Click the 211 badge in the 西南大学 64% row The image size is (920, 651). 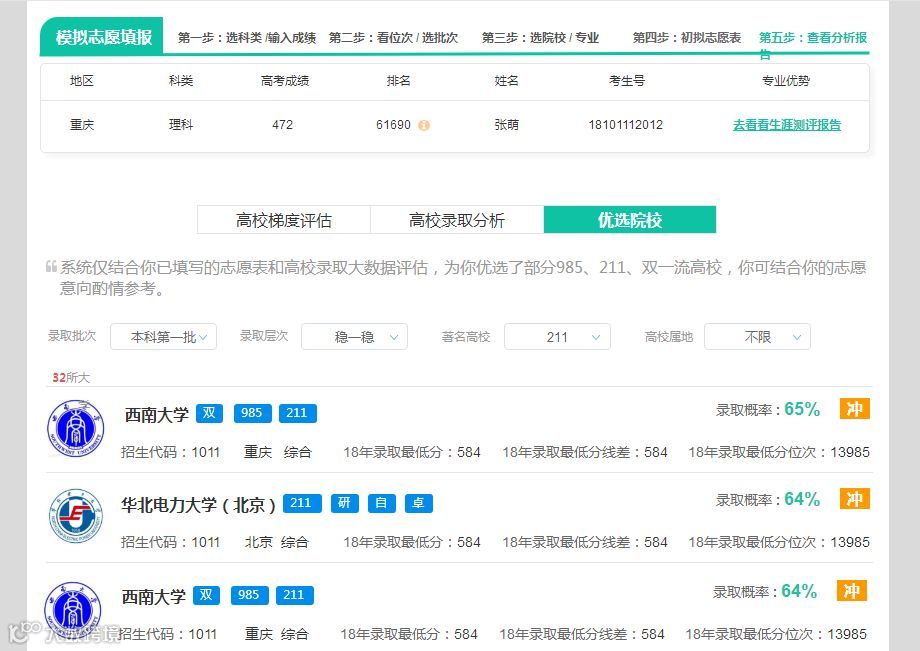(x=294, y=595)
